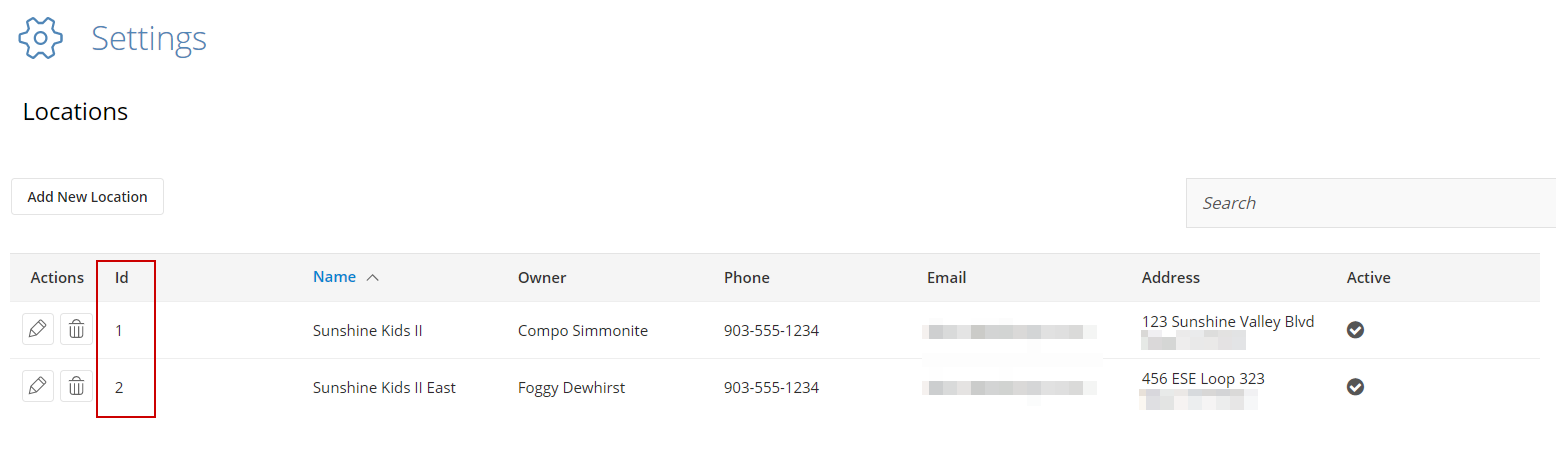Select the Sunshine Kids II East name cell
This screenshot has width=1556, height=458.
(384, 387)
